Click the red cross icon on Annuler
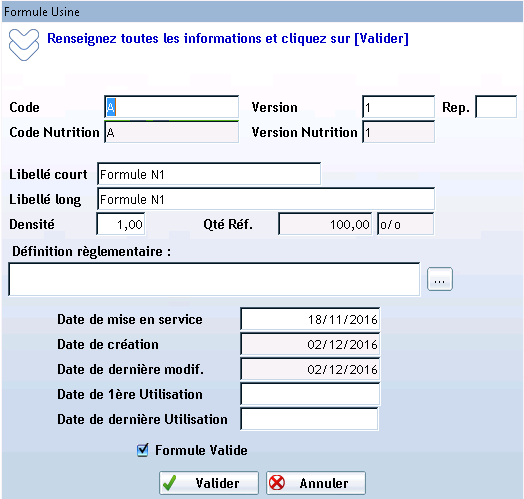524x499 pixels. (x=277, y=483)
